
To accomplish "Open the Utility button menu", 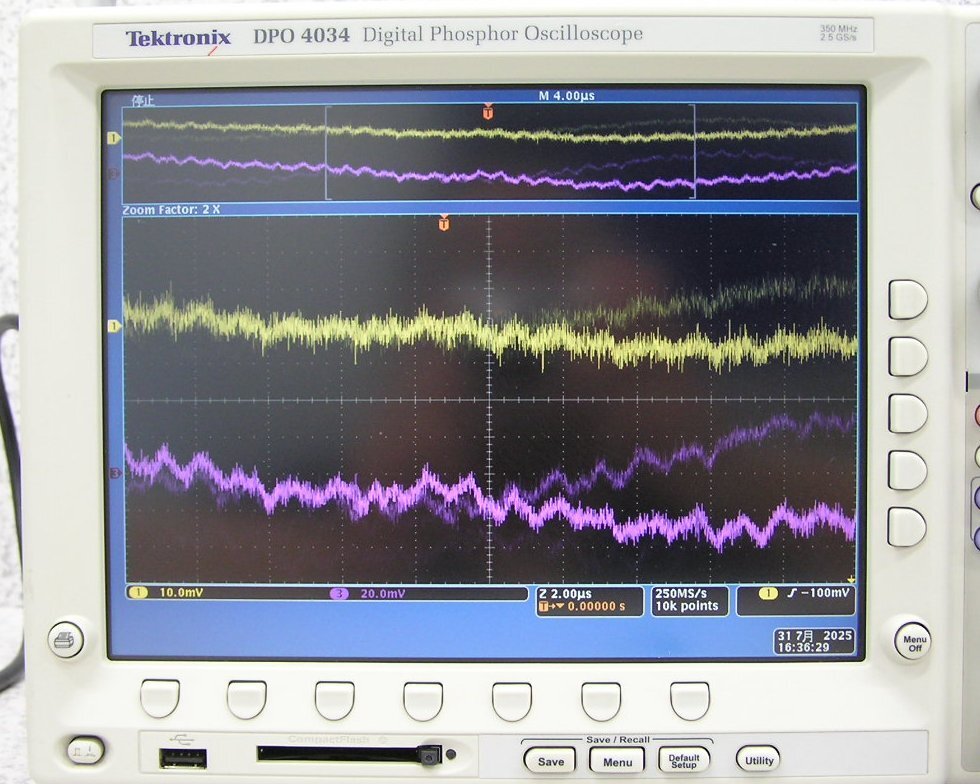I will coord(758,760).
